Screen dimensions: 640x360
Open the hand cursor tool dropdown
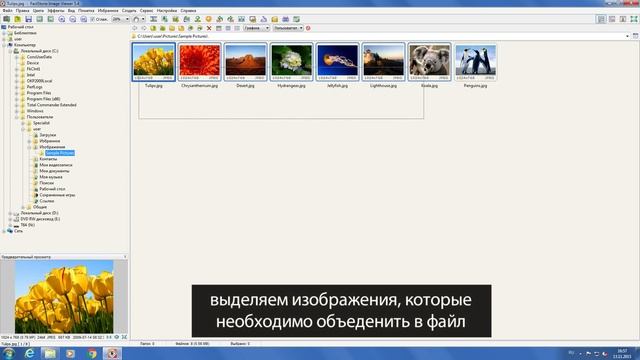click(x=143, y=19)
